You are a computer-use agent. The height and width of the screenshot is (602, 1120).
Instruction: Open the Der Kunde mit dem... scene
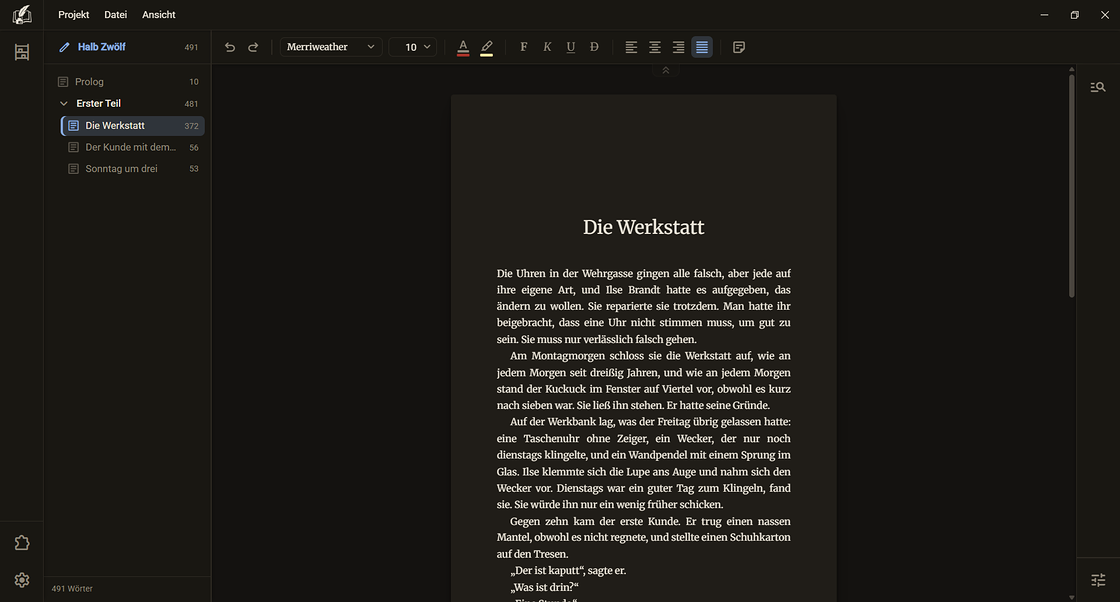[133, 147]
